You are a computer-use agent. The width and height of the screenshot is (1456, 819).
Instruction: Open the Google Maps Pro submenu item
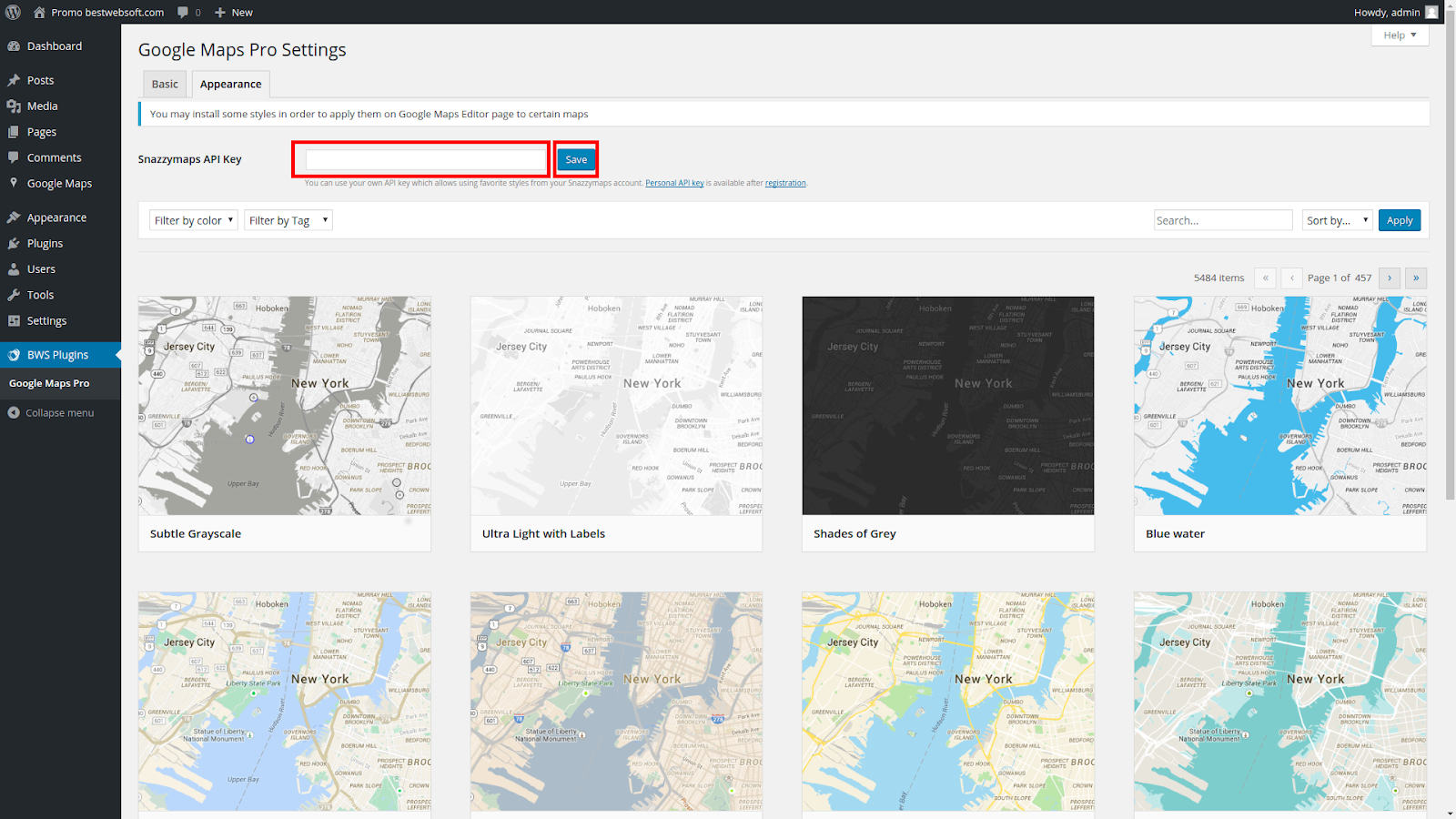coord(49,383)
